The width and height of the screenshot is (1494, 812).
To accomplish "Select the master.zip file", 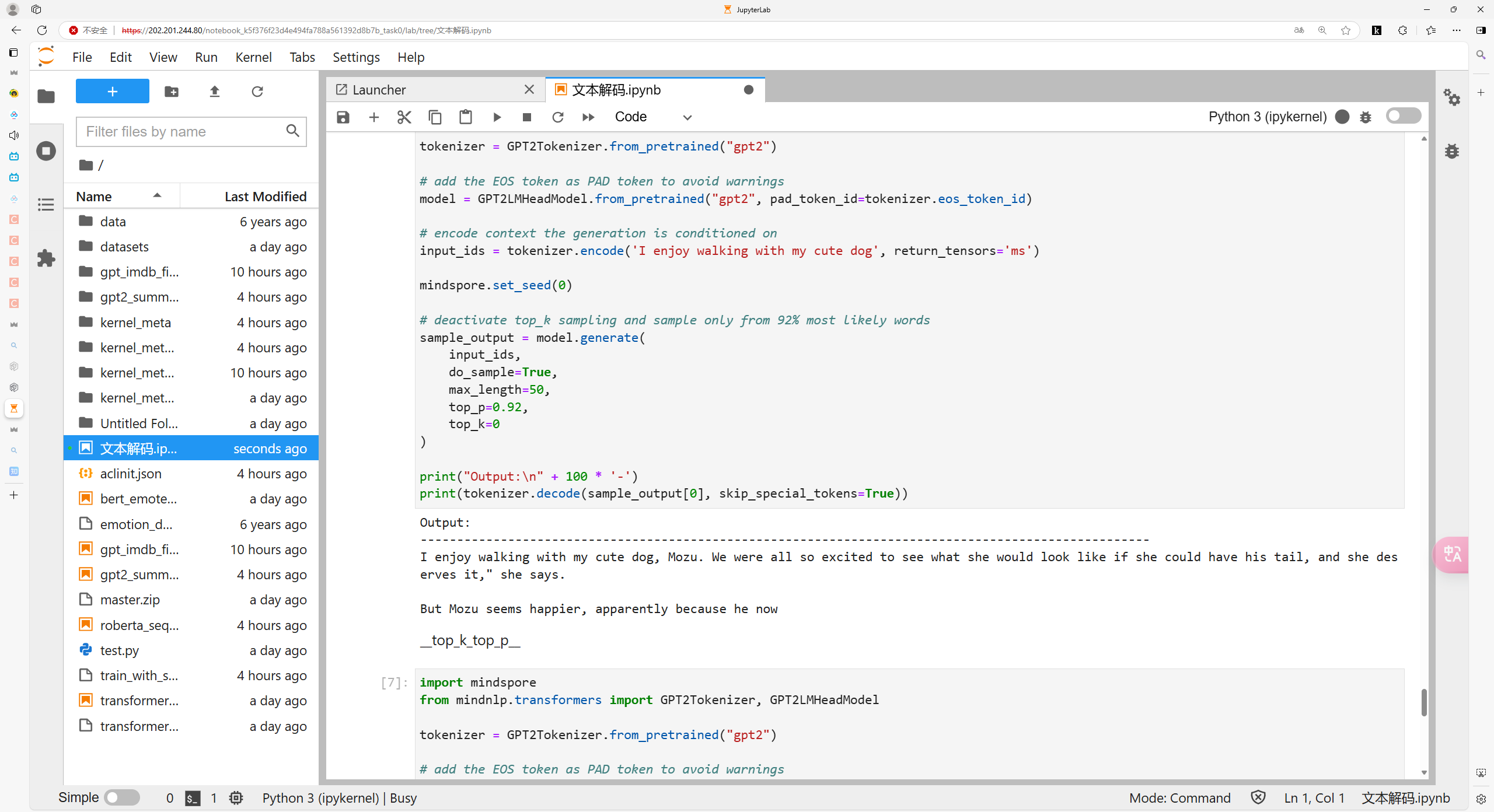I will coord(191,600).
